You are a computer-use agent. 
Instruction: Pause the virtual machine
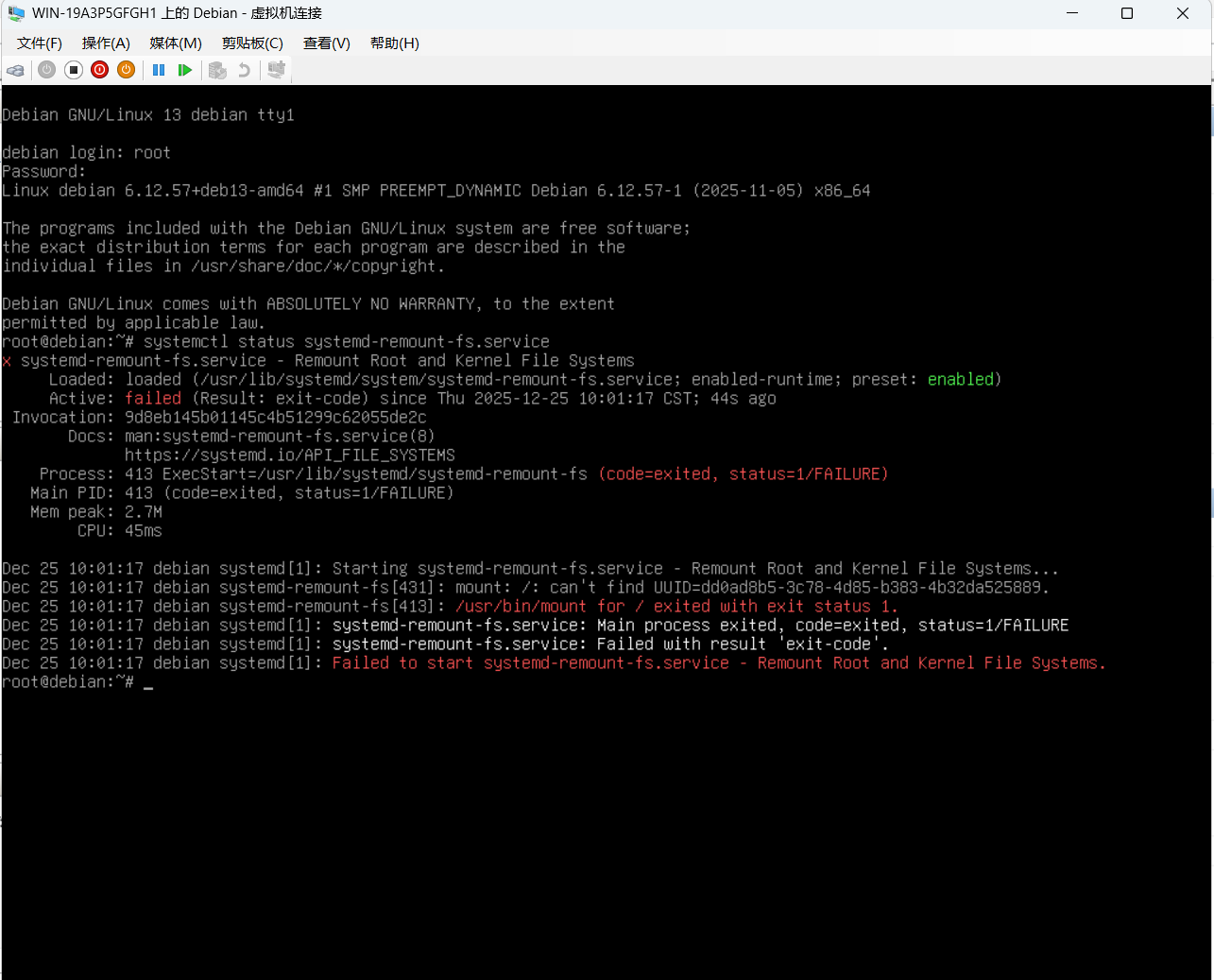[x=159, y=70]
